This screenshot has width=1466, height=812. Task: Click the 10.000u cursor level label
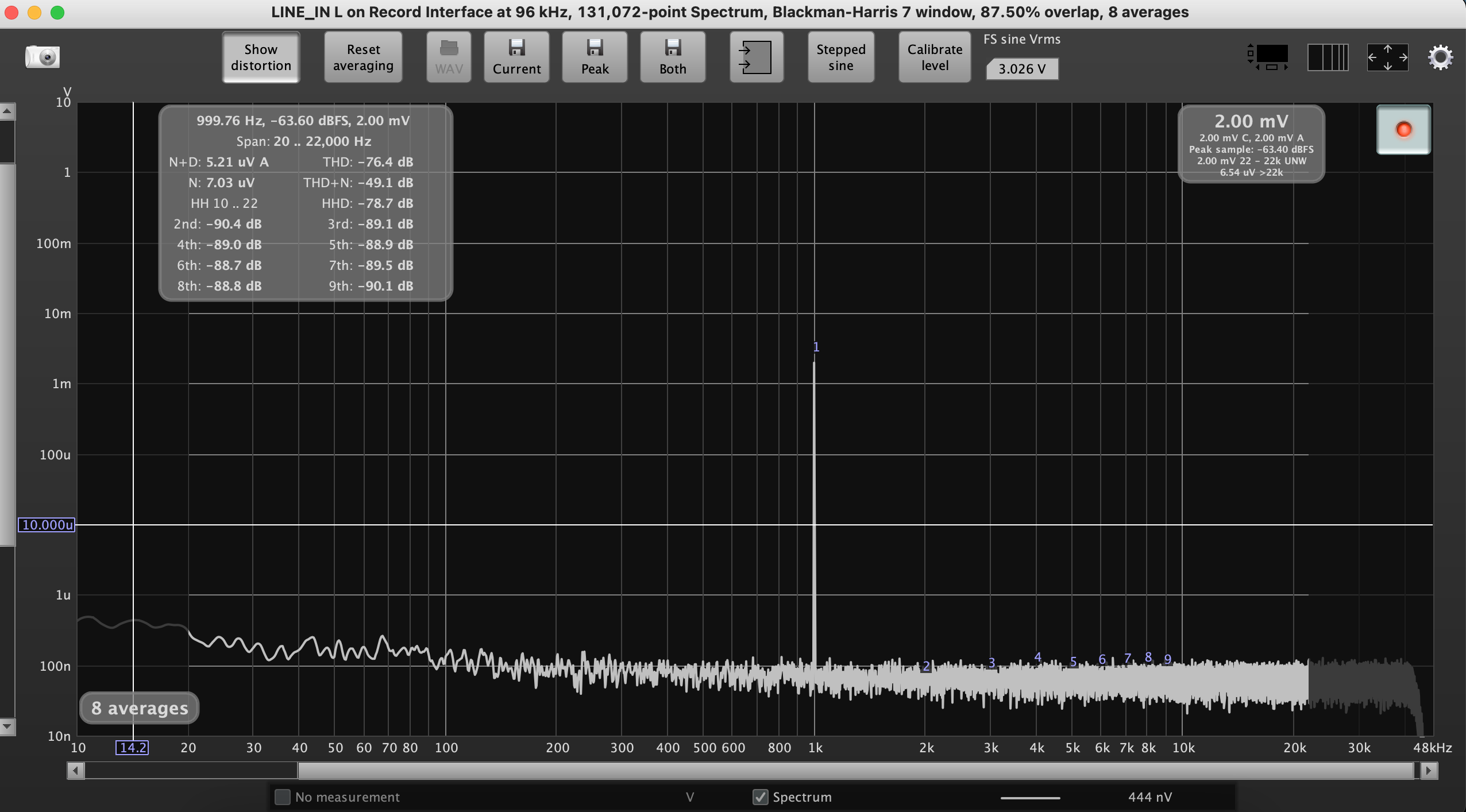[x=47, y=525]
